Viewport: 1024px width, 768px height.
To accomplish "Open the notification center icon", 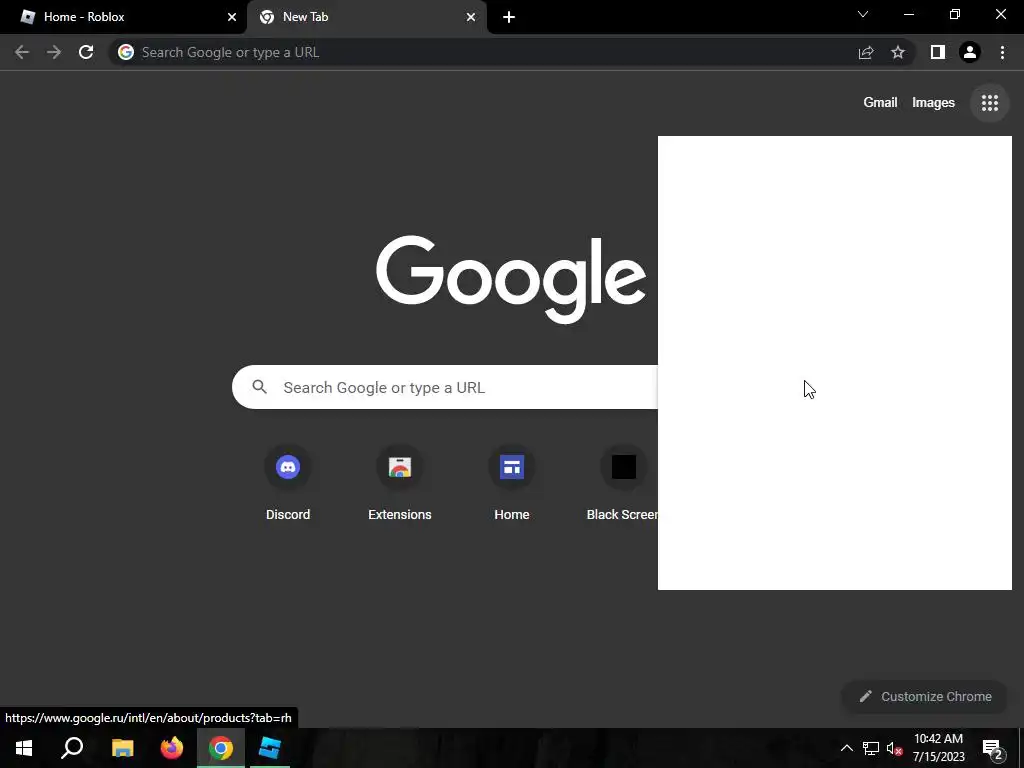I will click(x=992, y=748).
